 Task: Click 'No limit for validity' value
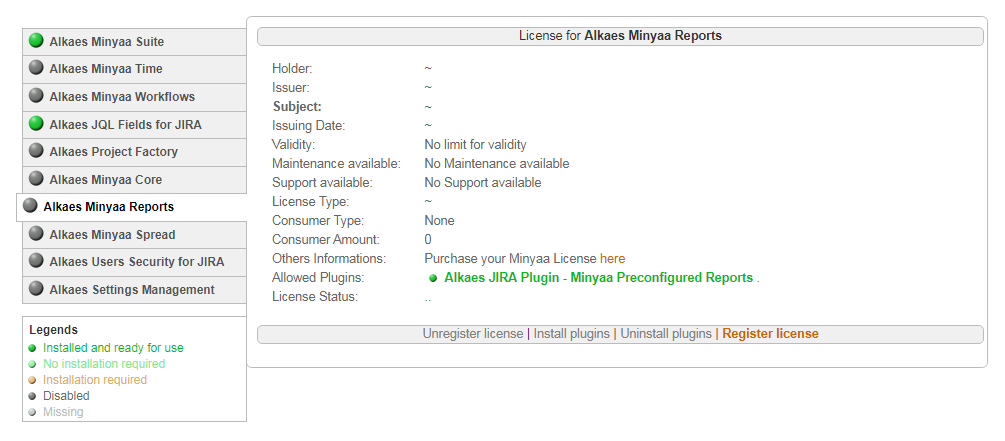[476, 145]
